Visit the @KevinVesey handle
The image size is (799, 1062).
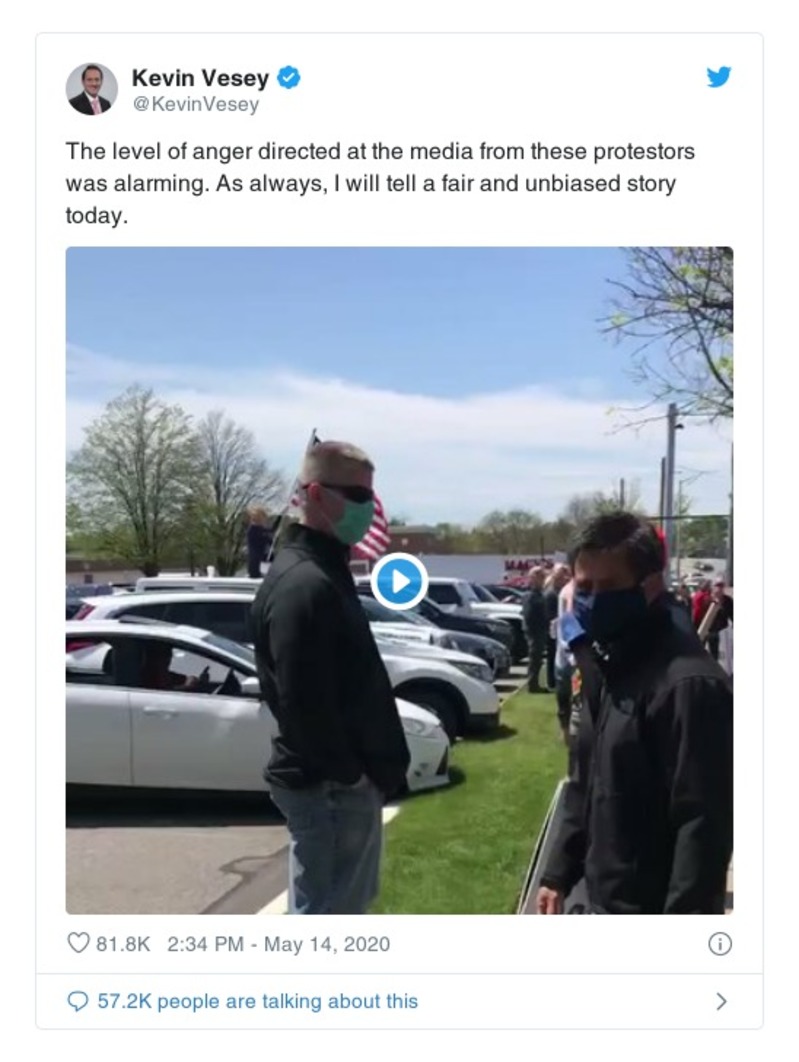(196, 104)
